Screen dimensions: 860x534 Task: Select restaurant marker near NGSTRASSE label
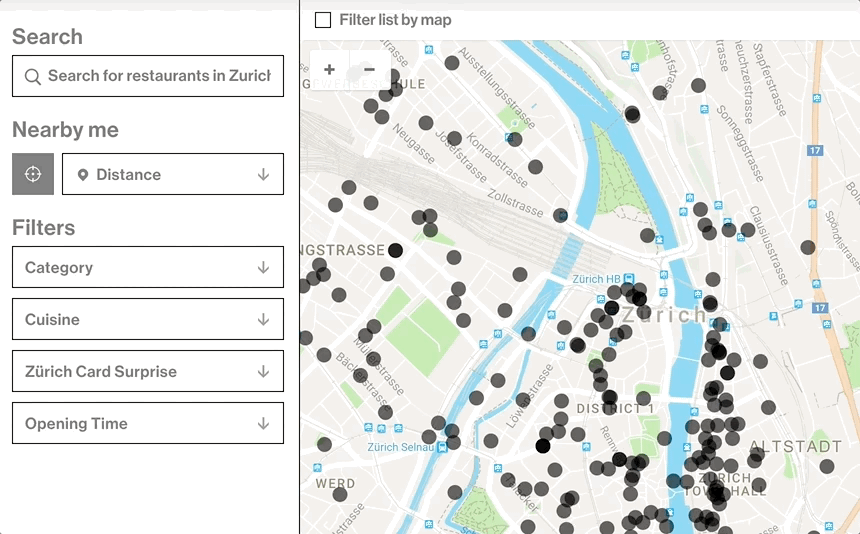pyautogui.click(x=395, y=250)
